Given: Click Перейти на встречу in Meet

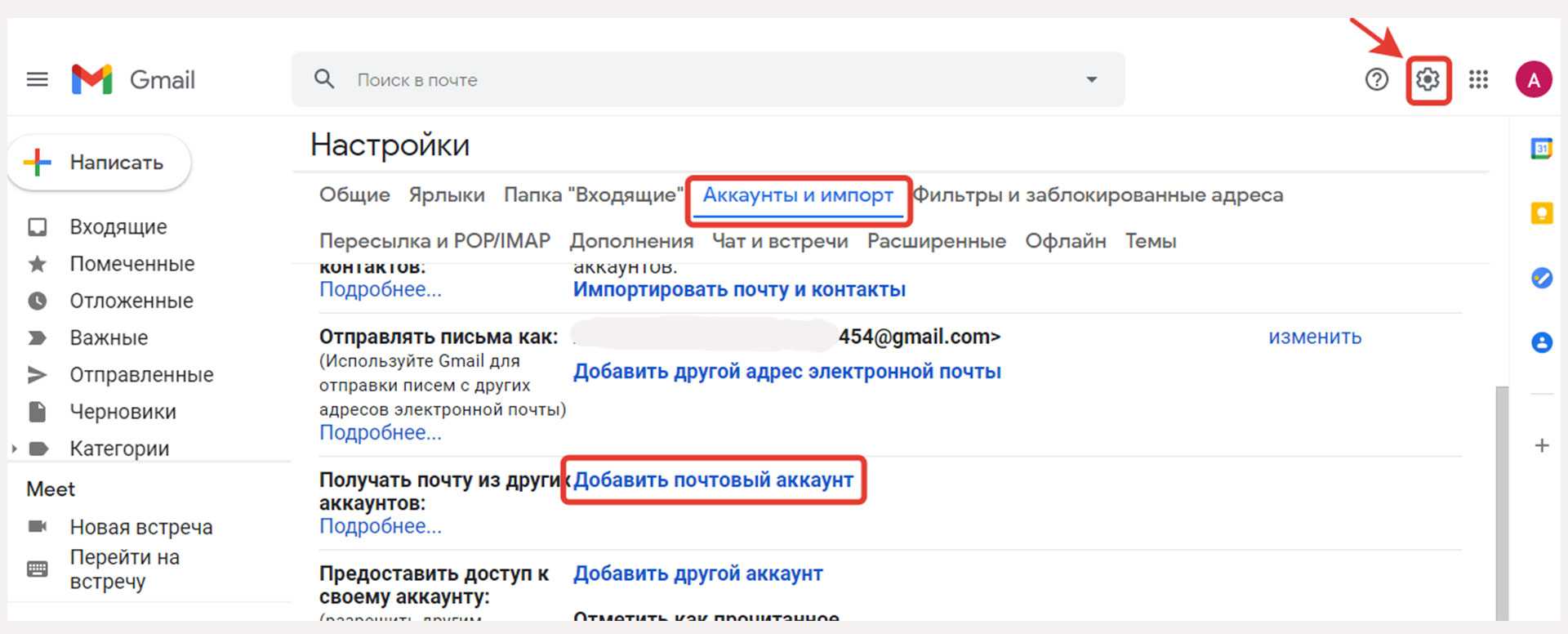Looking at the screenshot, I should tap(124, 569).
